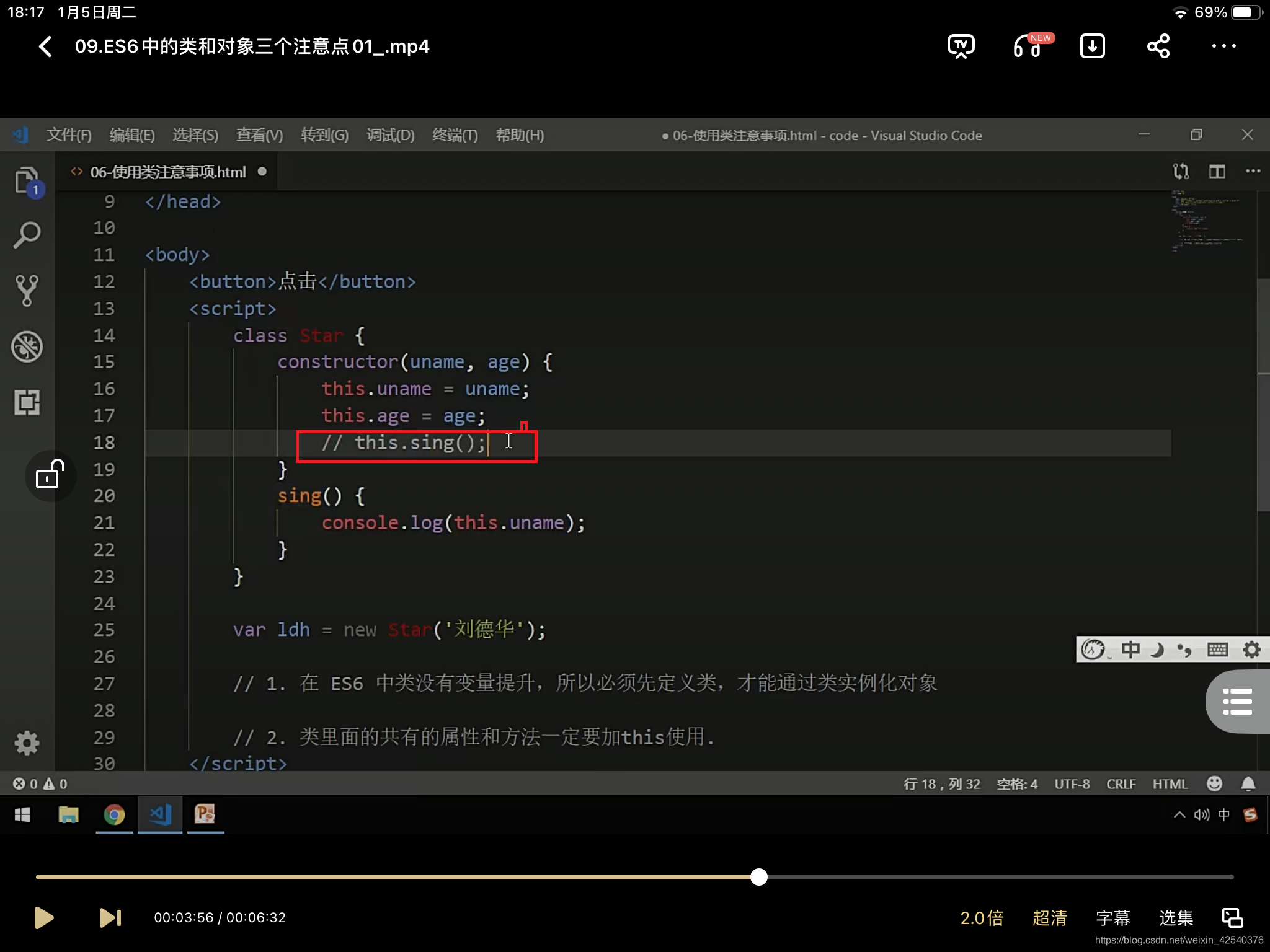Toggle the screen lock icon
The height and width of the screenshot is (952, 1270).
pyautogui.click(x=50, y=475)
